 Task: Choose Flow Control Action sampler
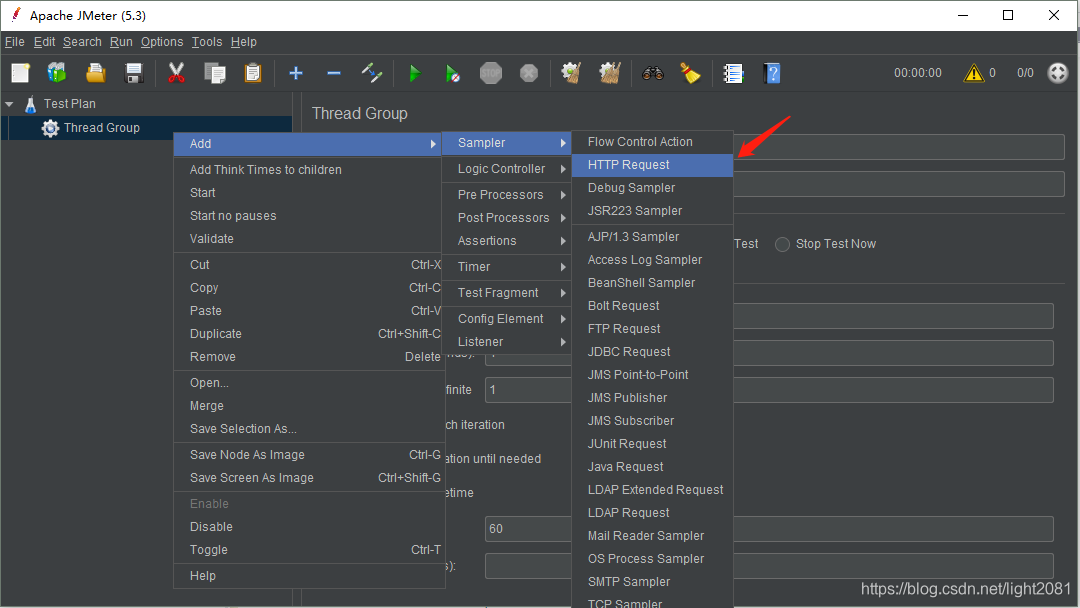pyautogui.click(x=652, y=142)
